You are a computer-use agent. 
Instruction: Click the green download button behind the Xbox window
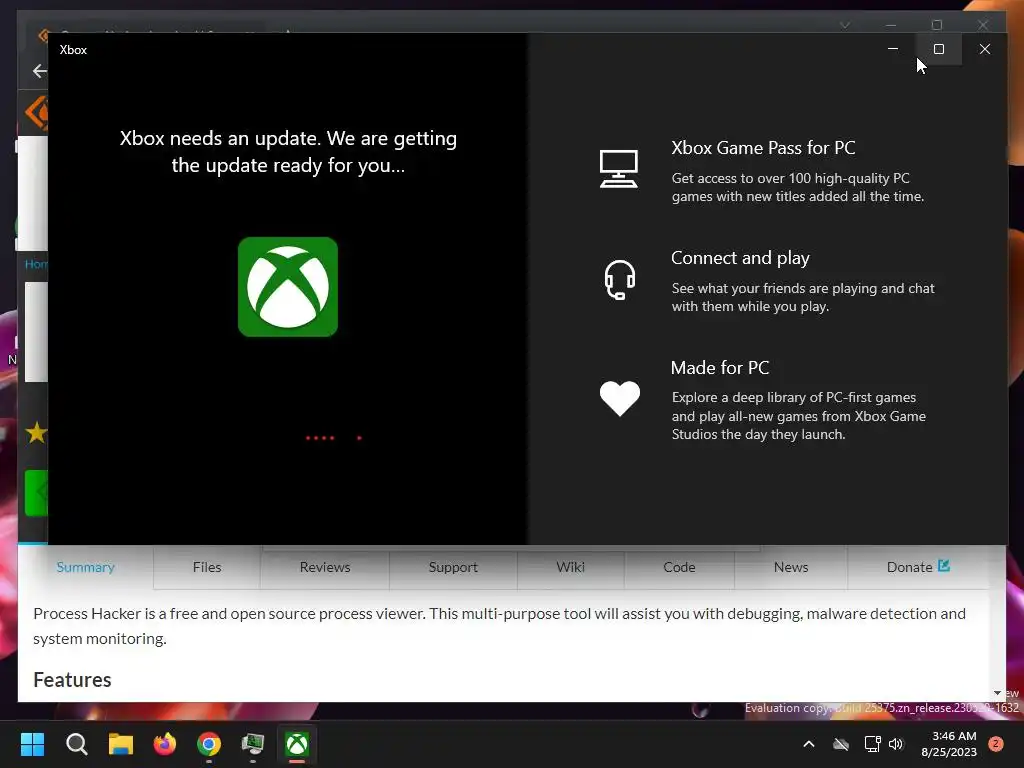[x=37, y=493]
